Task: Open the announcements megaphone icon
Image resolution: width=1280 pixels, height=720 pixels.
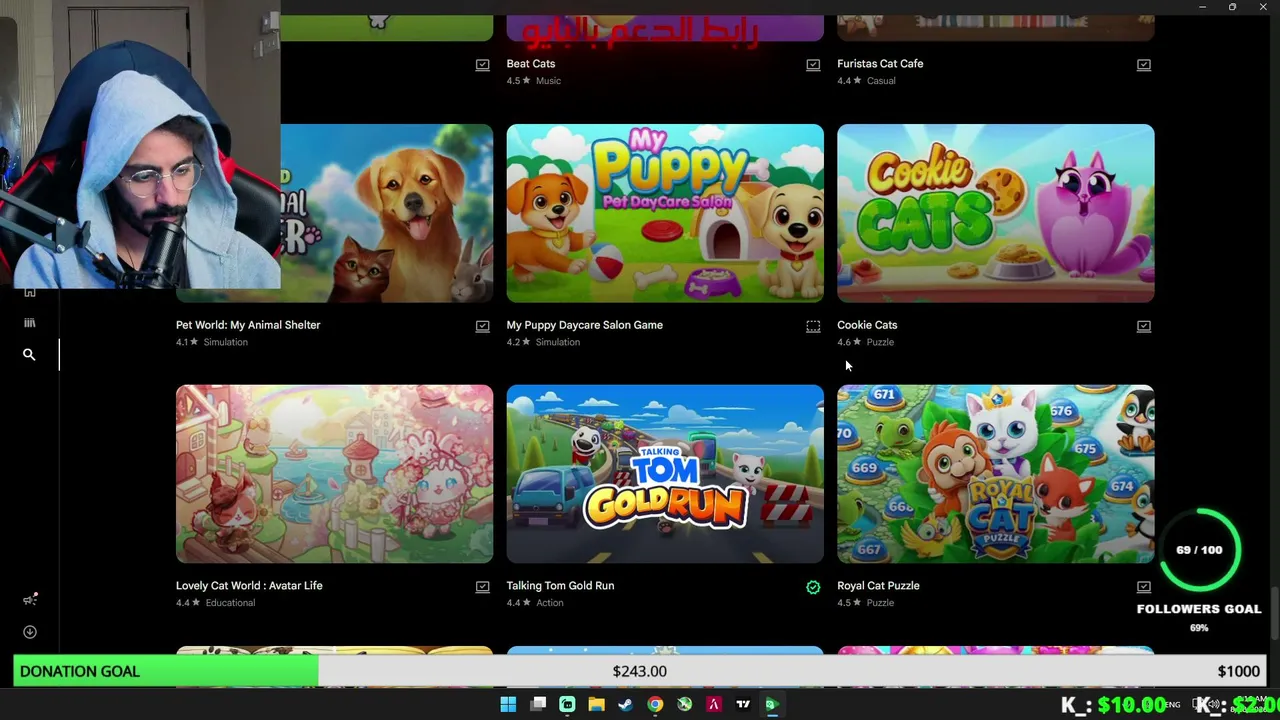Action: 30,600
